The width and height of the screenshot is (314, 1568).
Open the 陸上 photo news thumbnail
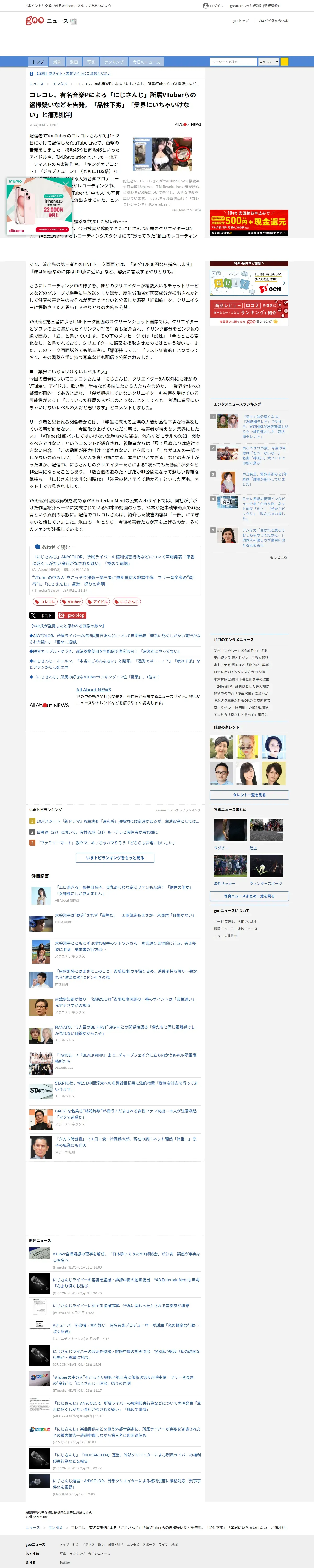(x=266, y=830)
